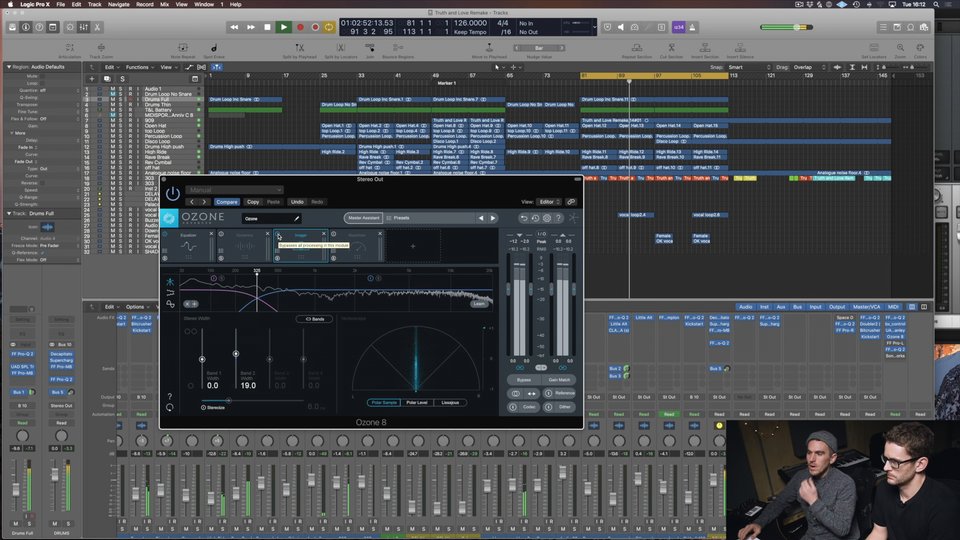The height and width of the screenshot is (540, 960).
Task: Open the Navigate menu
Action: pos(119,4)
